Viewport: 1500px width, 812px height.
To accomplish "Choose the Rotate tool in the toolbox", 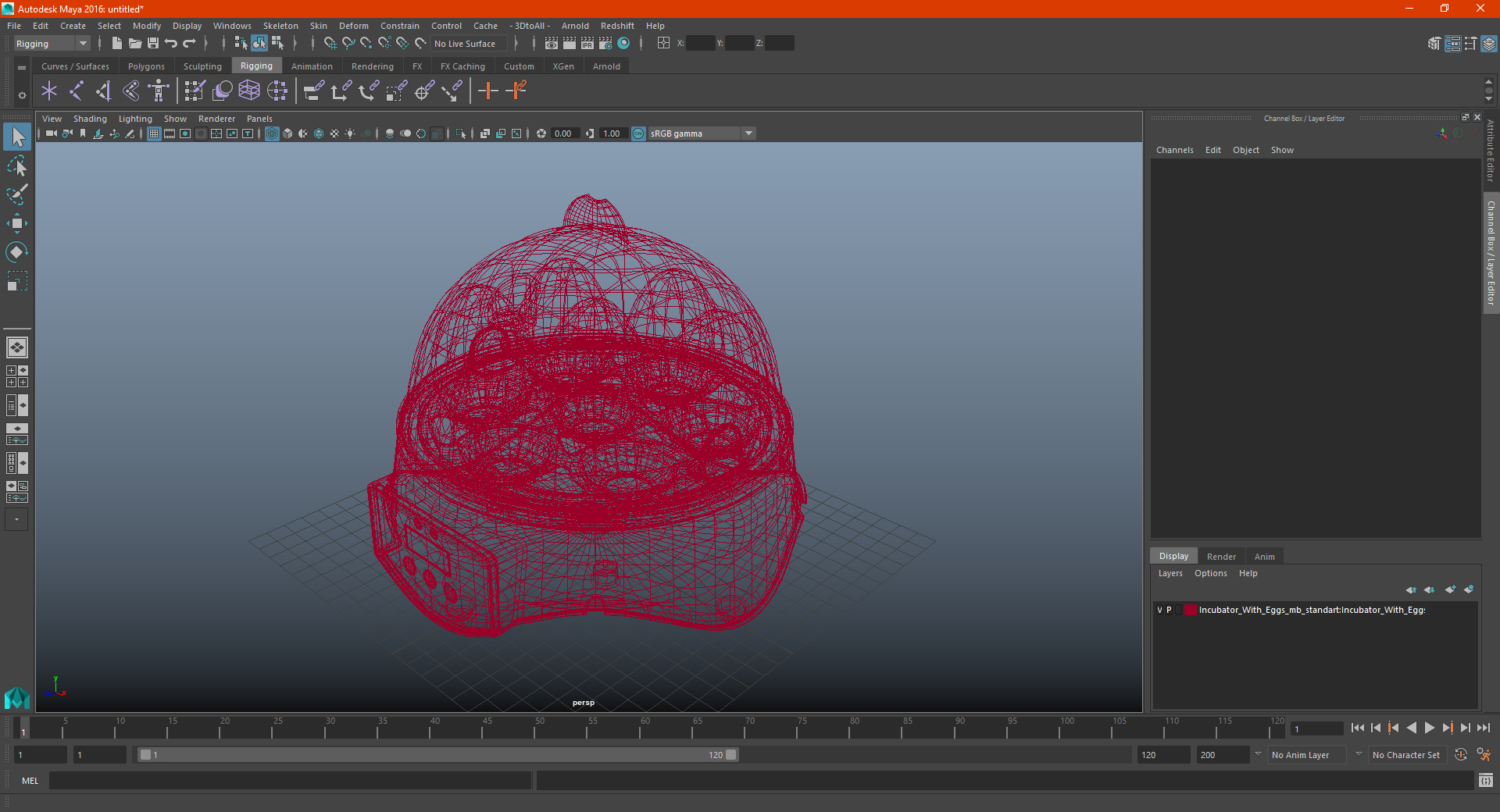I will point(17,251).
